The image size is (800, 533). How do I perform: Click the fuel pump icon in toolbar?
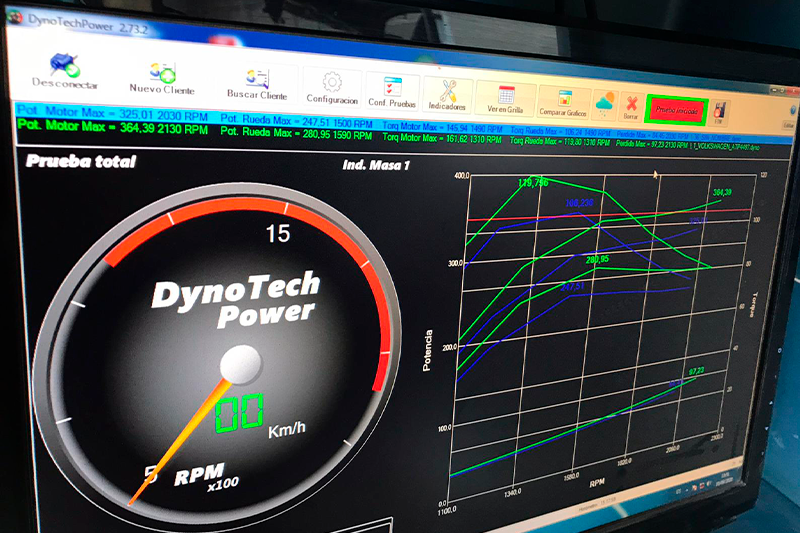tap(719, 110)
